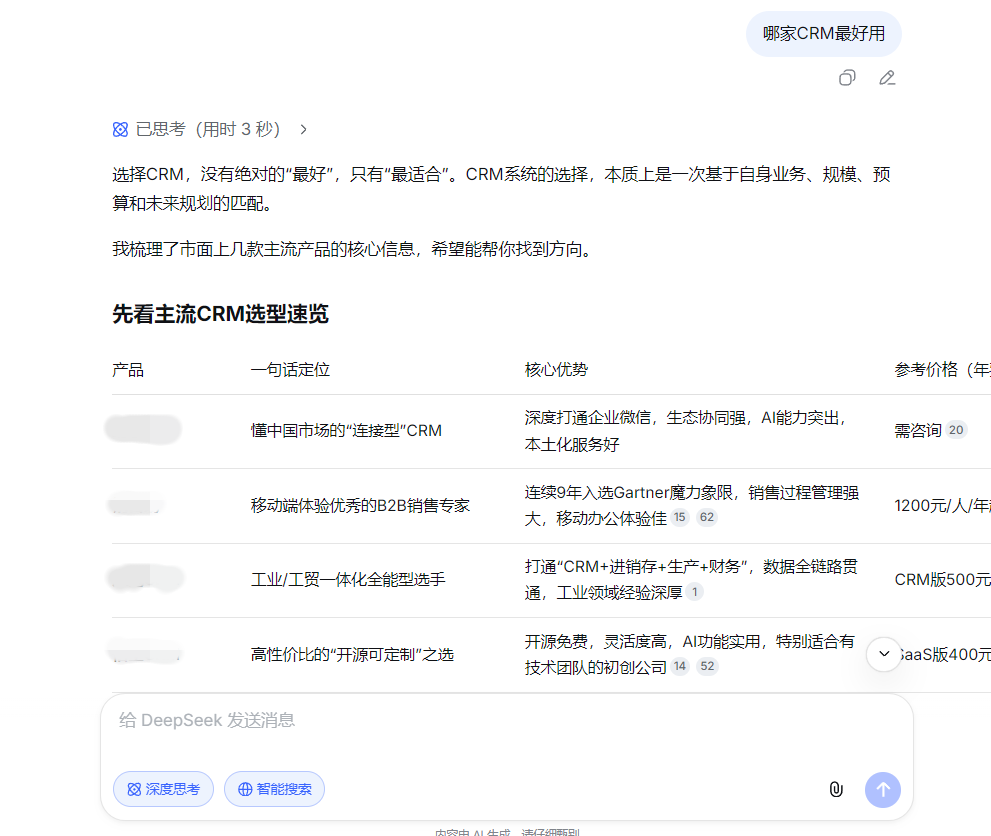Open citation 52 after 技术团队的初创公司
The width and height of the screenshot is (991, 836).
coord(707,667)
